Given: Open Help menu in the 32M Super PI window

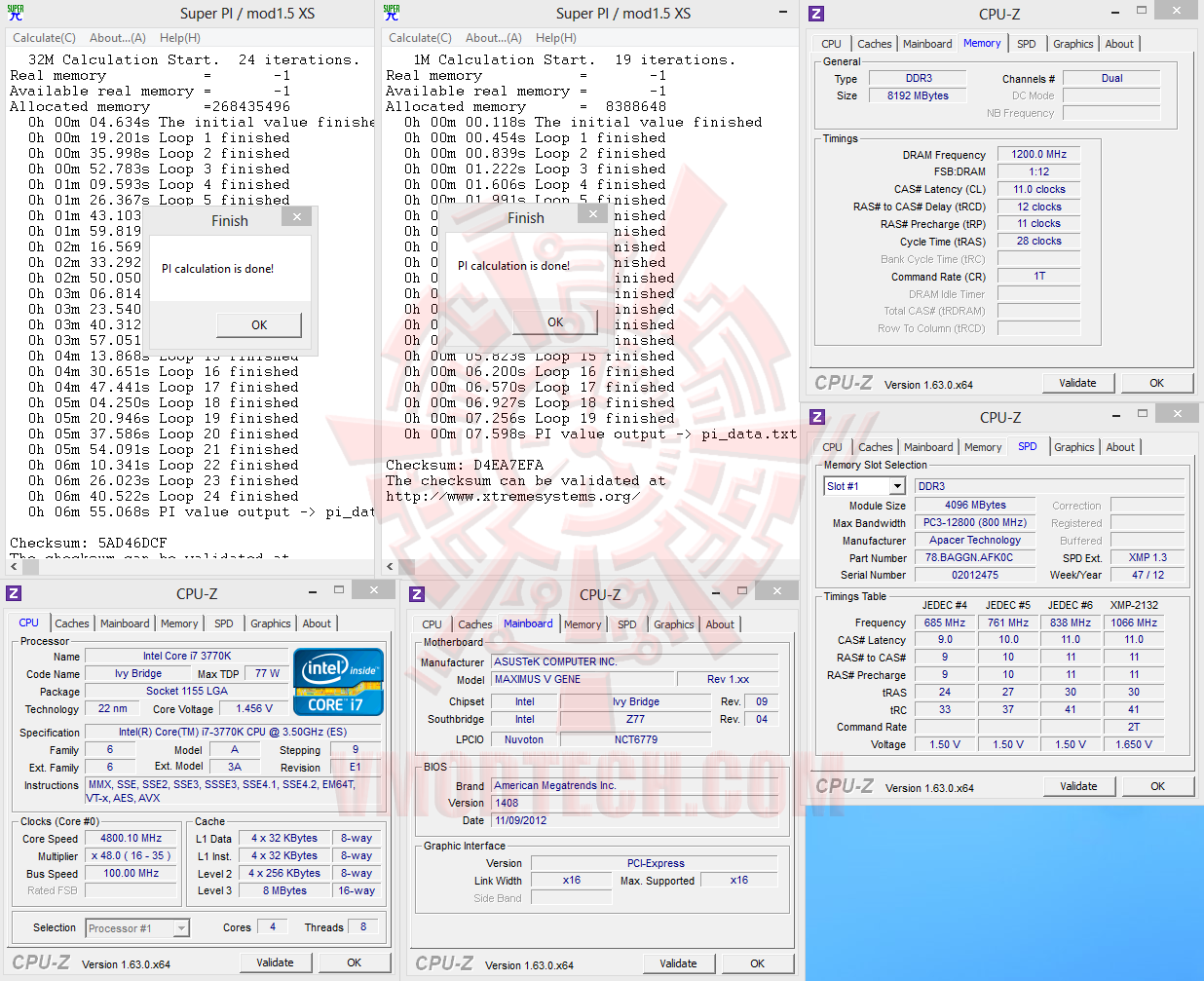Looking at the screenshot, I should [x=180, y=38].
